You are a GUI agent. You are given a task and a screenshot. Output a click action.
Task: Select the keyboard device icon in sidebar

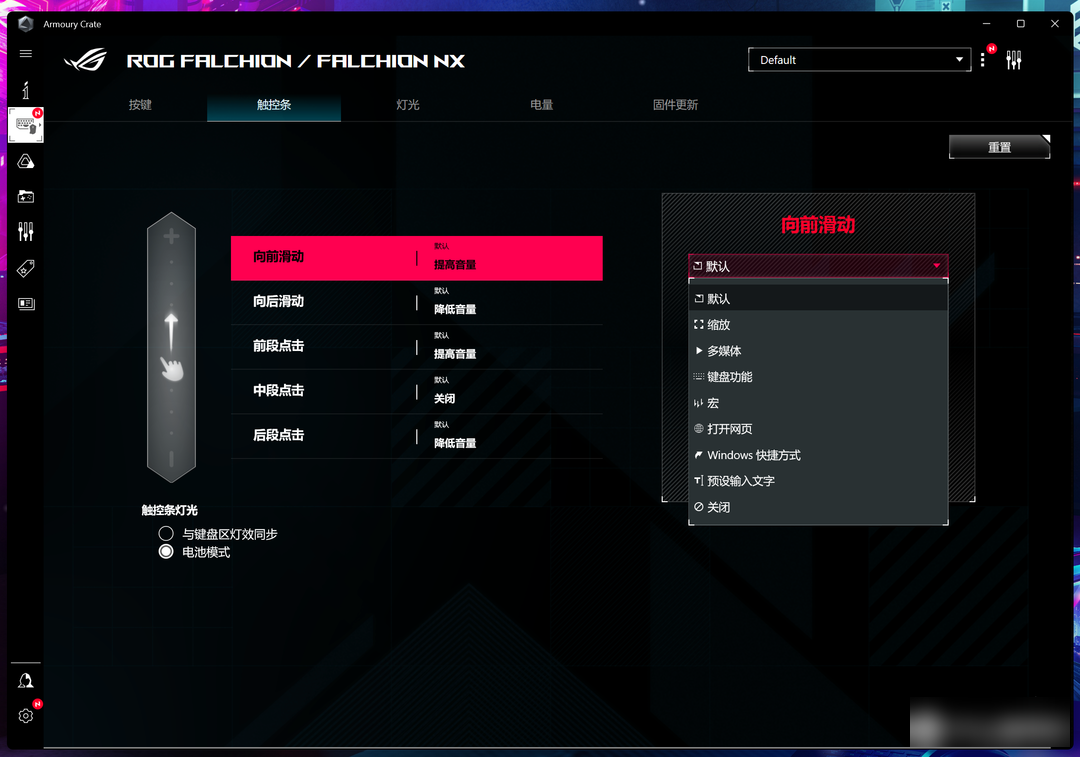(25, 125)
